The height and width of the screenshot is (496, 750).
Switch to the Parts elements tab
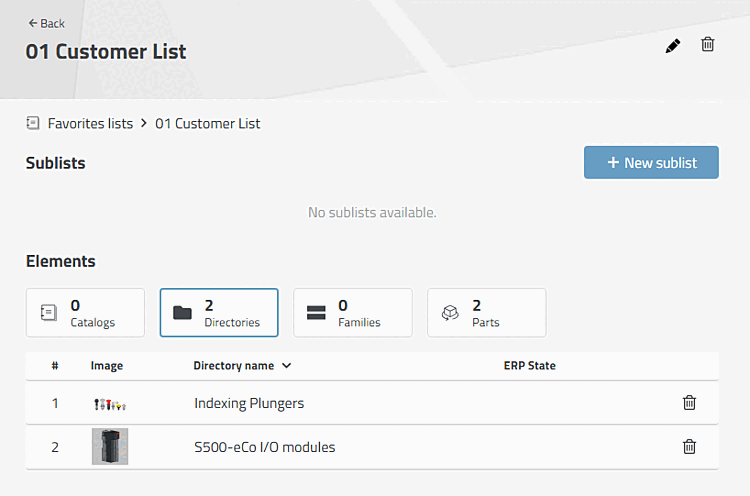pyautogui.click(x=486, y=313)
